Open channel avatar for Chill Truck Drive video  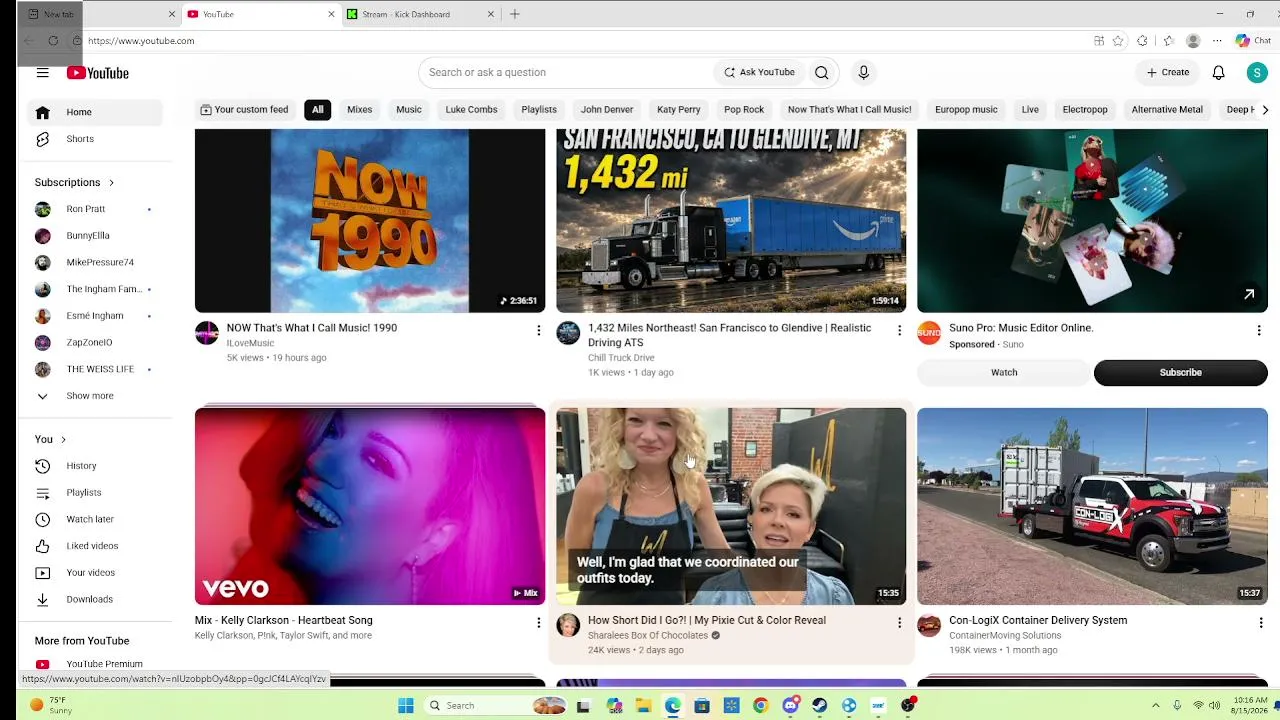[x=568, y=333]
